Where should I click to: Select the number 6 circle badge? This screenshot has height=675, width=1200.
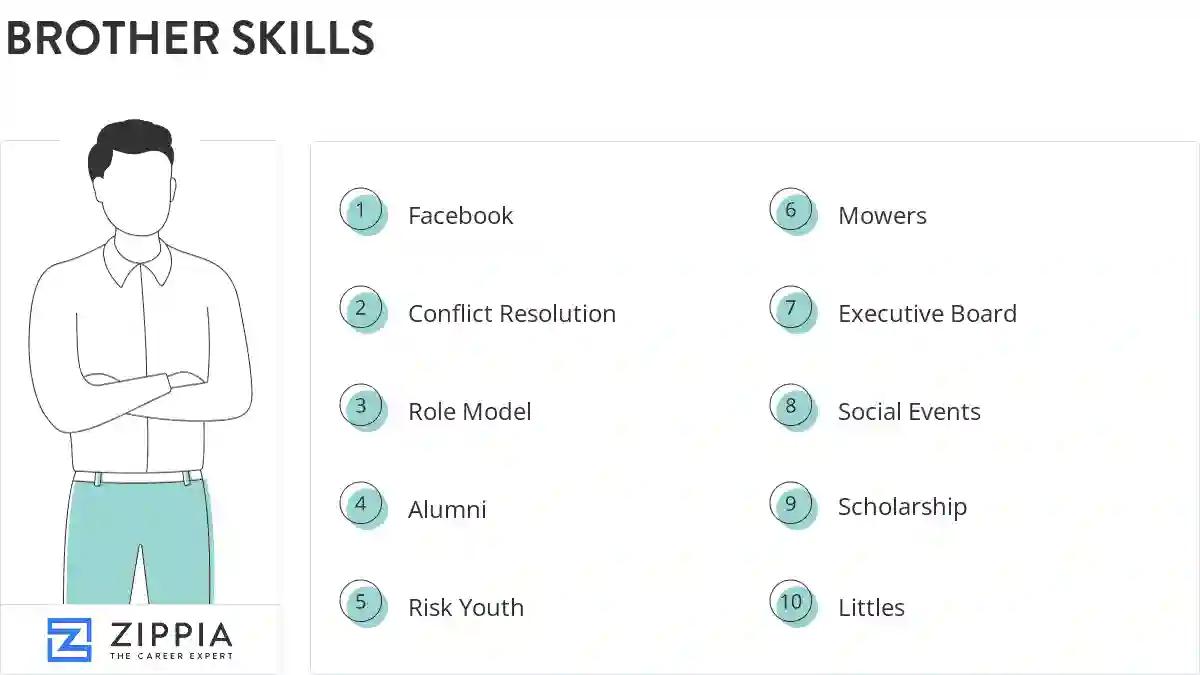[x=791, y=211]
